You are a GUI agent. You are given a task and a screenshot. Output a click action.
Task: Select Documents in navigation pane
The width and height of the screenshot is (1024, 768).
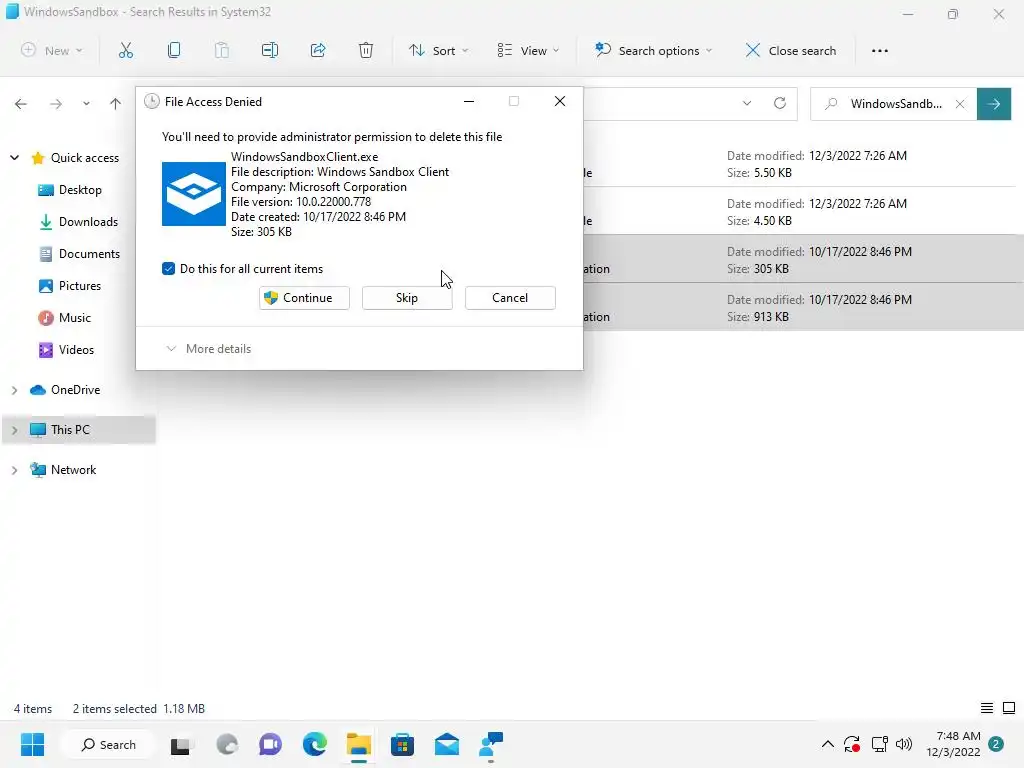(x=80, y=253)
